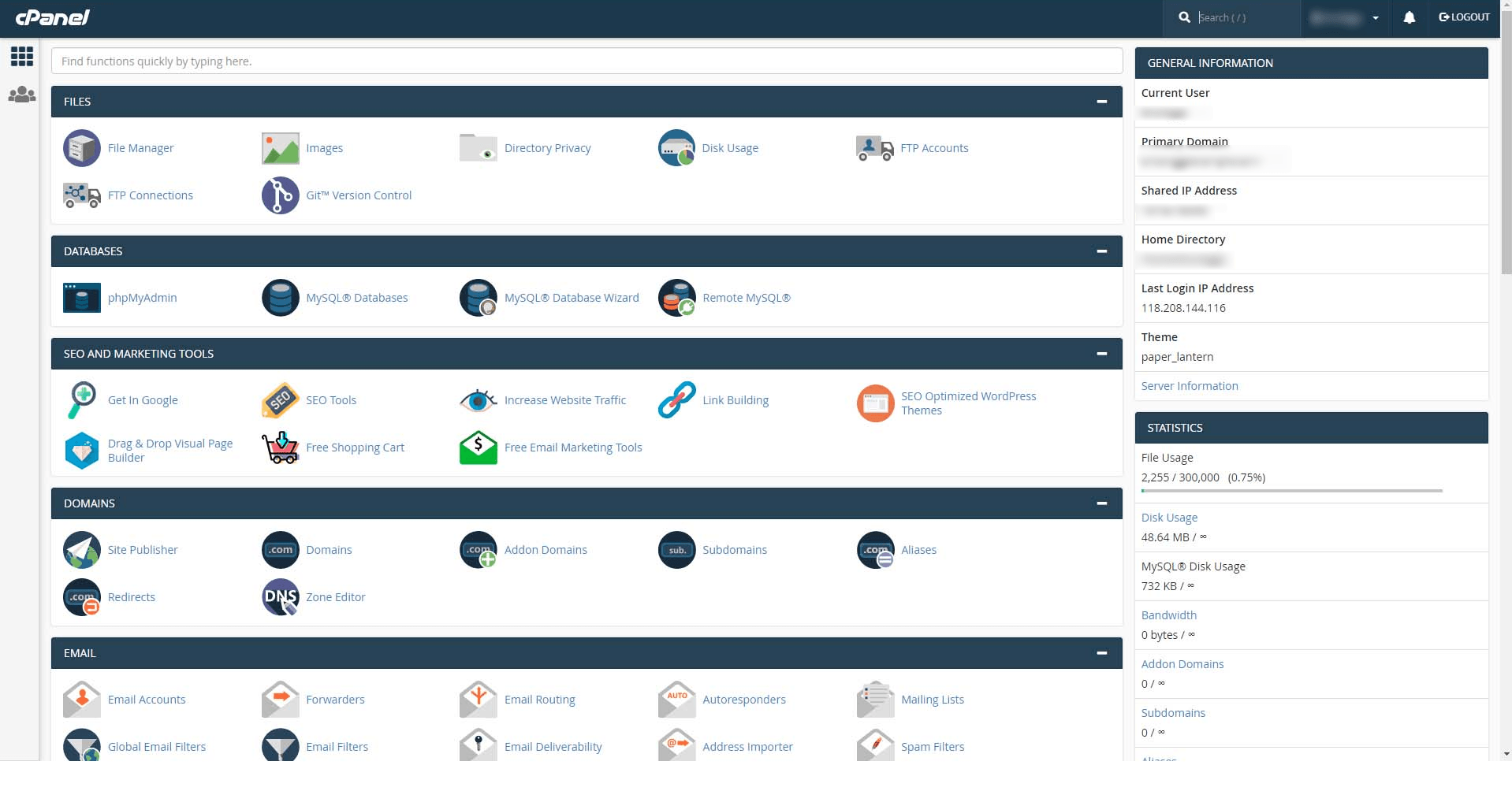This screenshot has height=791, width=1512.
Task: Click the Directory Privacy folder icon
Action: coord(479,148)
